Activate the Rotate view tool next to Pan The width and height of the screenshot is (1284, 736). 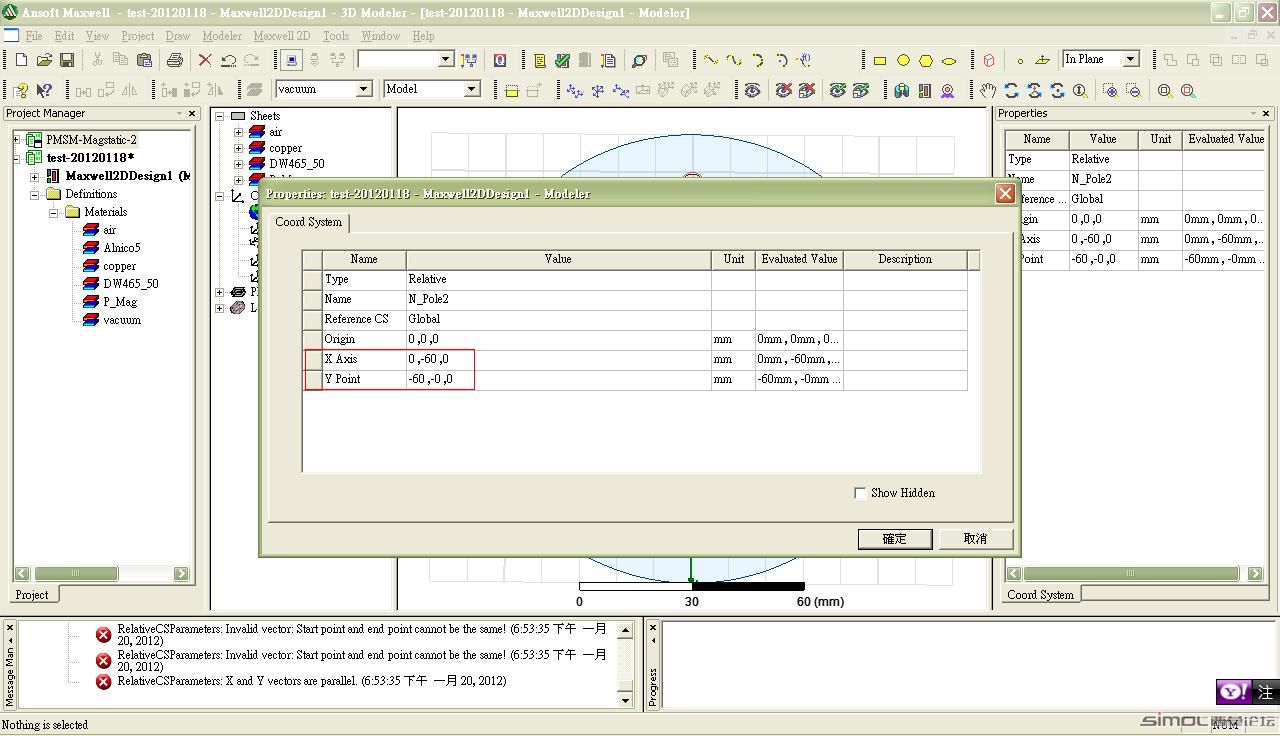1011,90
